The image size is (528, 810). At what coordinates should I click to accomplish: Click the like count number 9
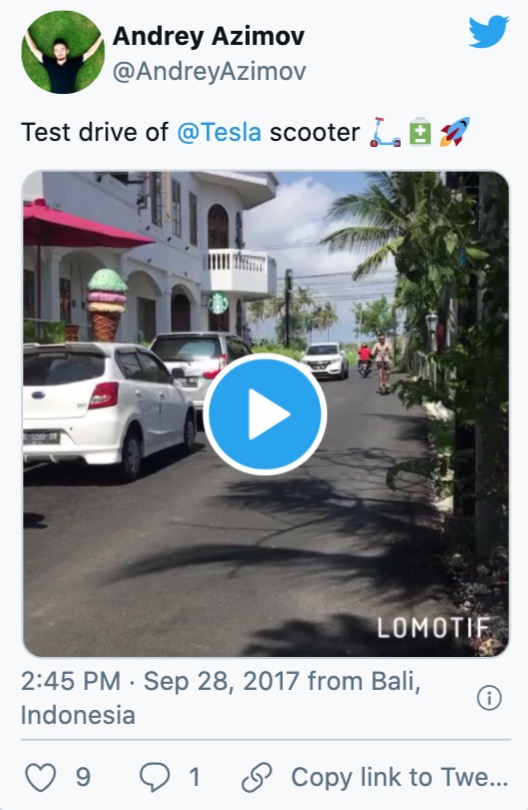click(x=83, y=777)
